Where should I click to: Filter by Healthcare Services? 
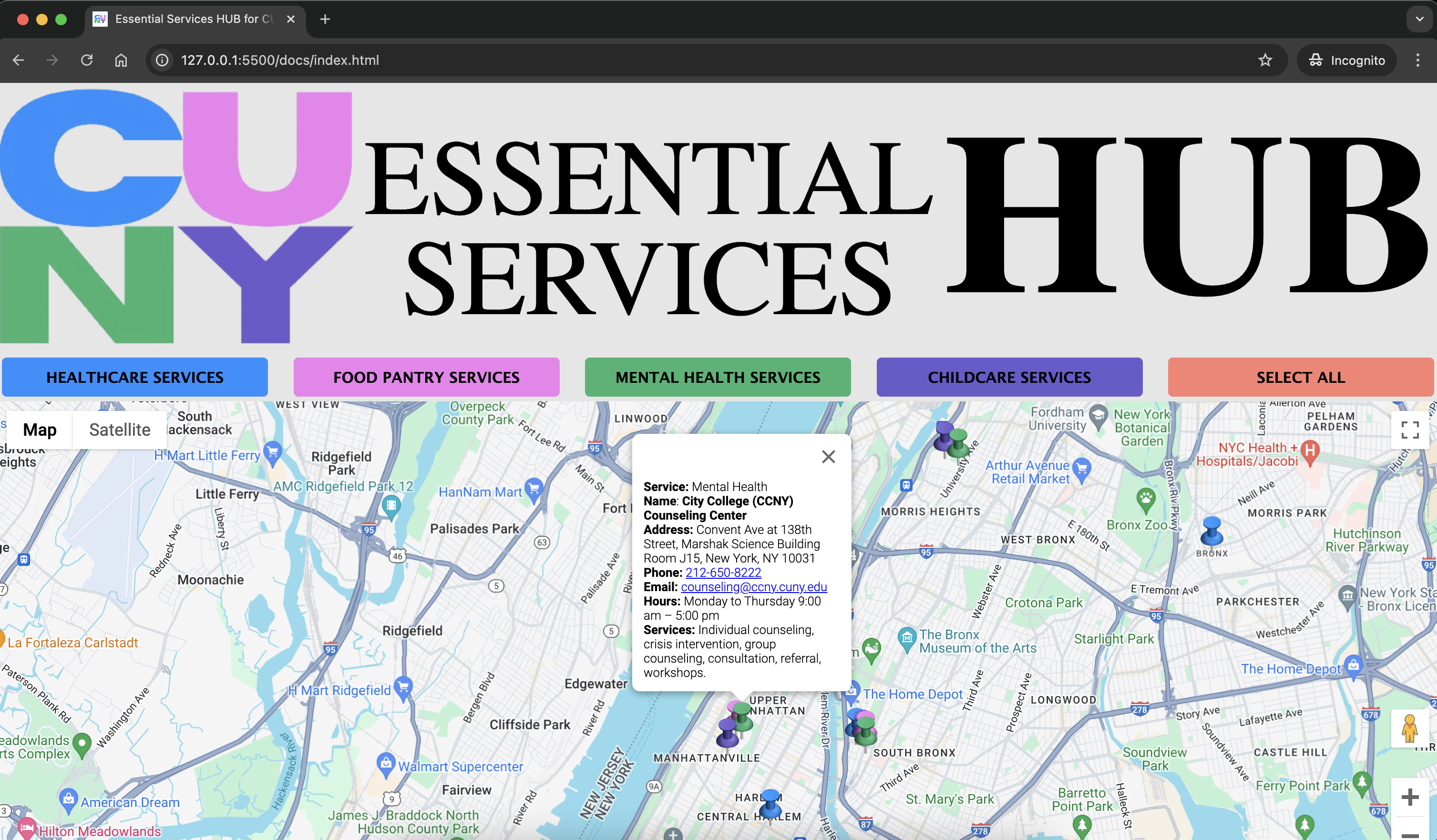134,377
